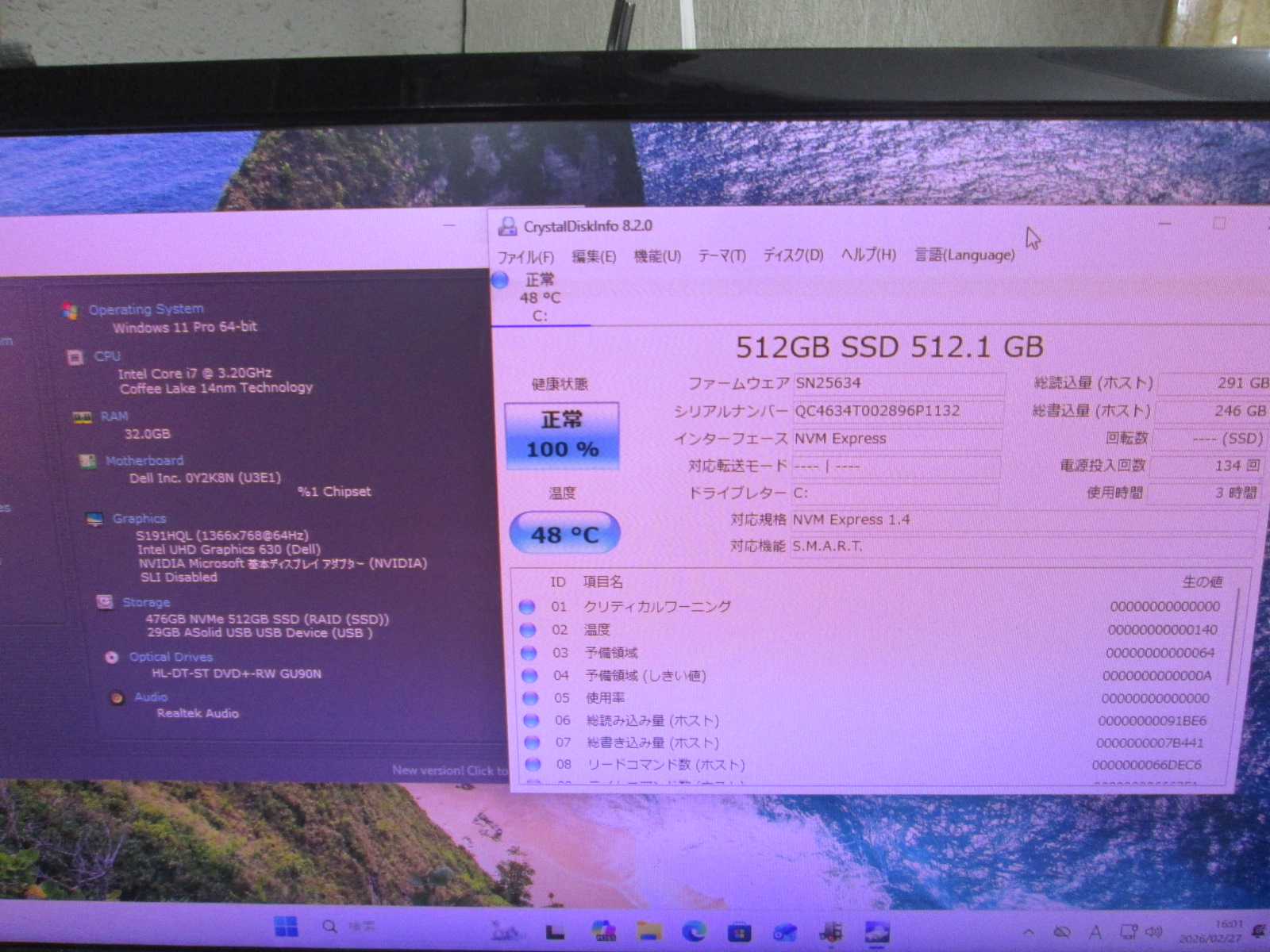
Task: Open the ディスク(D) menu
Action: click(792, 255)
